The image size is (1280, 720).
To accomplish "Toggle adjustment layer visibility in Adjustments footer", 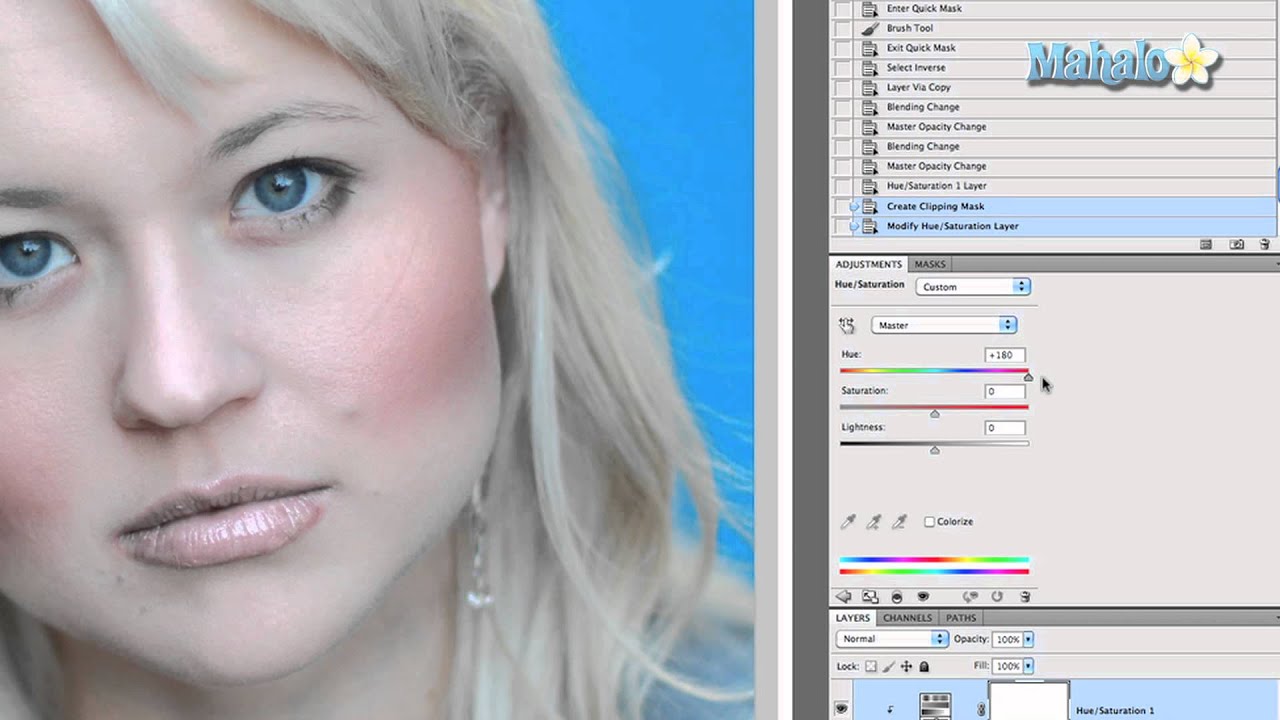I will [923, 596].
